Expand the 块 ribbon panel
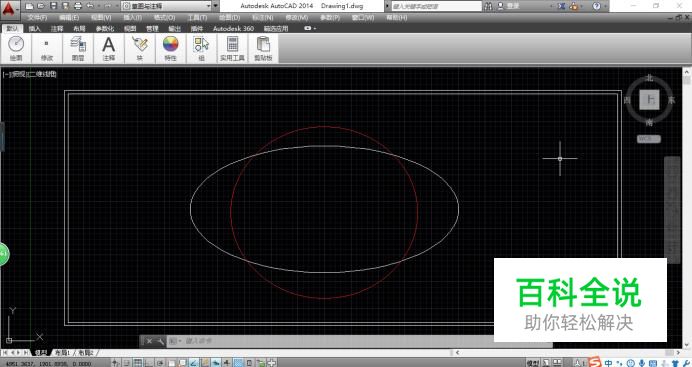 click(139, 49)
